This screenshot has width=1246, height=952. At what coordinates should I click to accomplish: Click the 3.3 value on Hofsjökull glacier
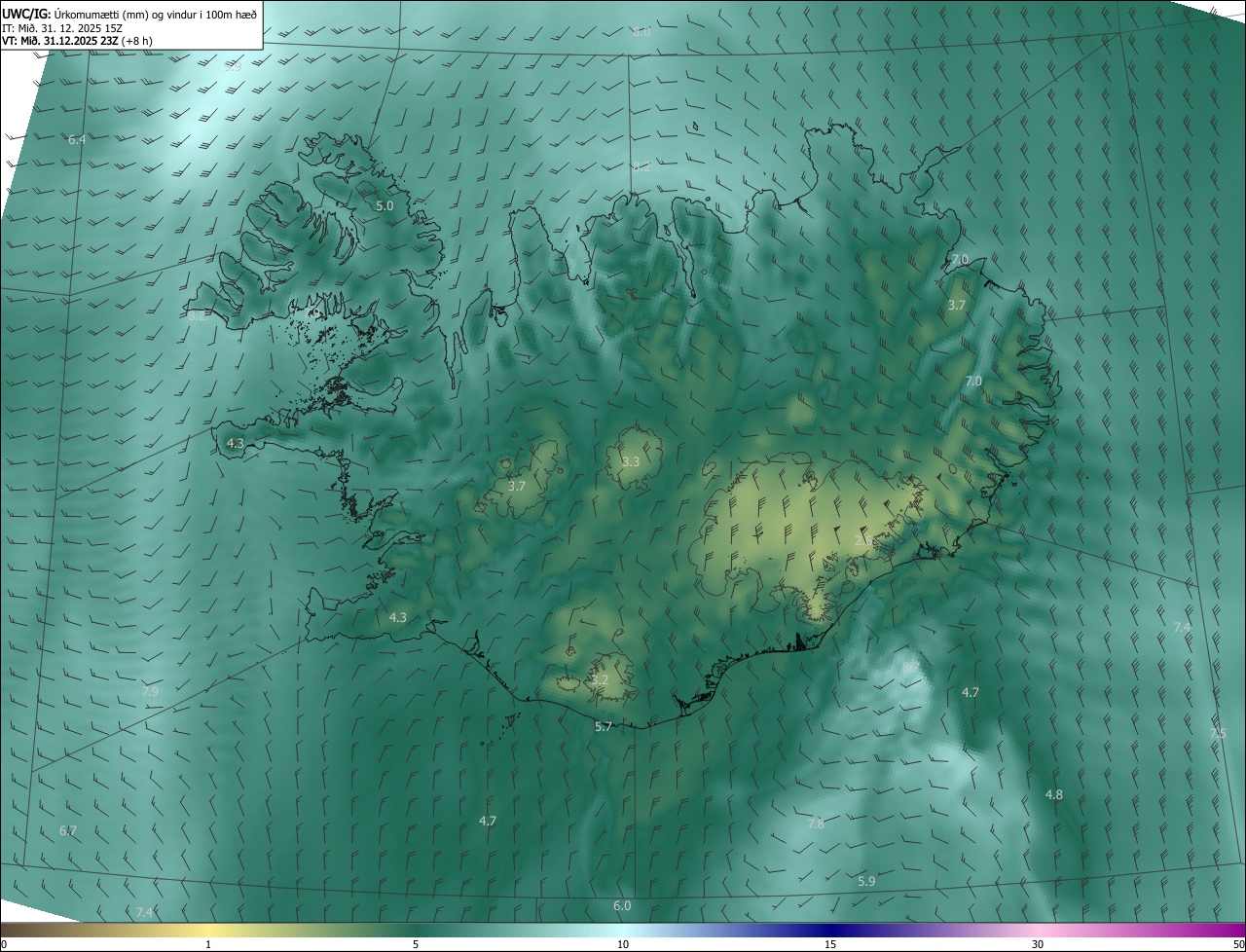(631, 461)
